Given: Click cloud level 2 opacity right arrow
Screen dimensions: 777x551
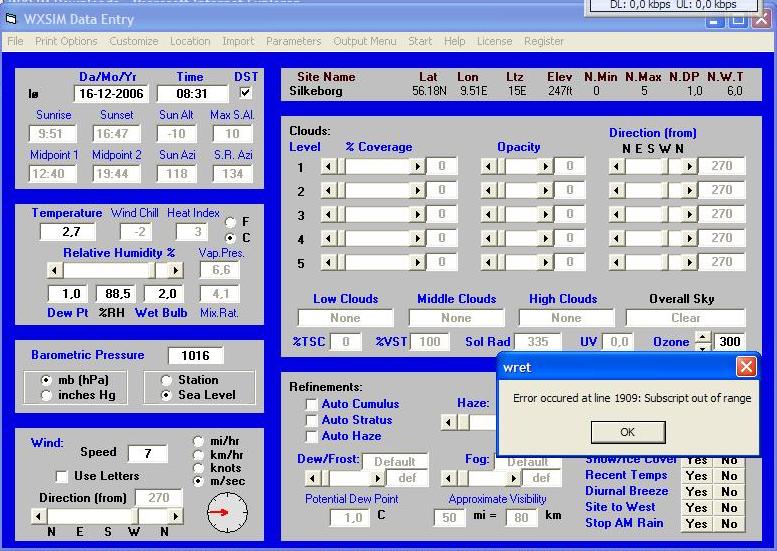Looking at the screenshot, I should point(546,190).
